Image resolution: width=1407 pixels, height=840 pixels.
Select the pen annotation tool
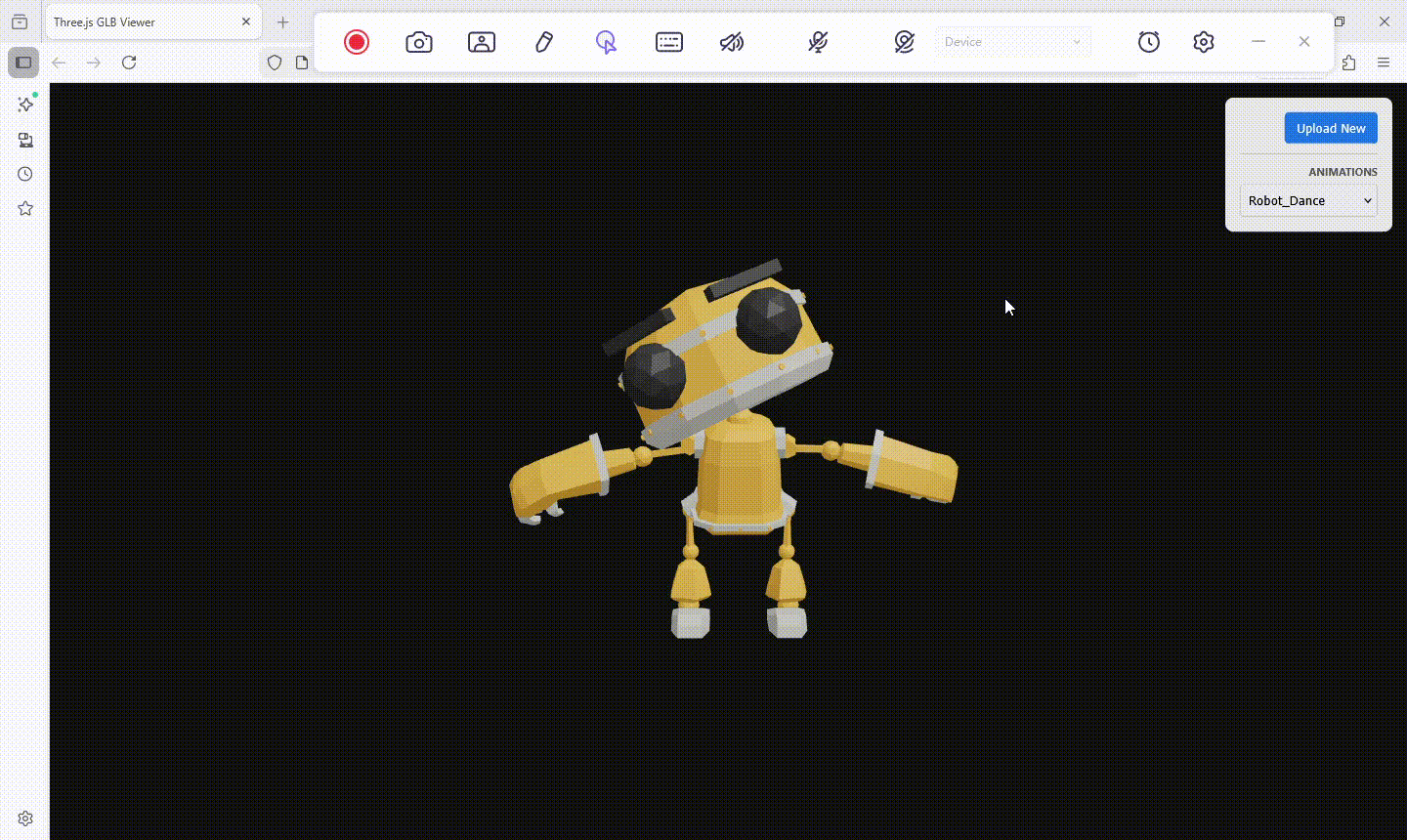(544, 42)
